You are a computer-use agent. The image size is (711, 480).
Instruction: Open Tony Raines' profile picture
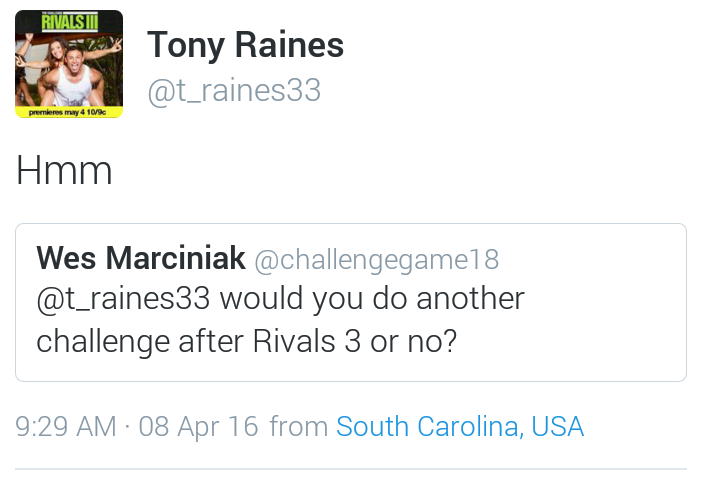[x=69, y=64]
